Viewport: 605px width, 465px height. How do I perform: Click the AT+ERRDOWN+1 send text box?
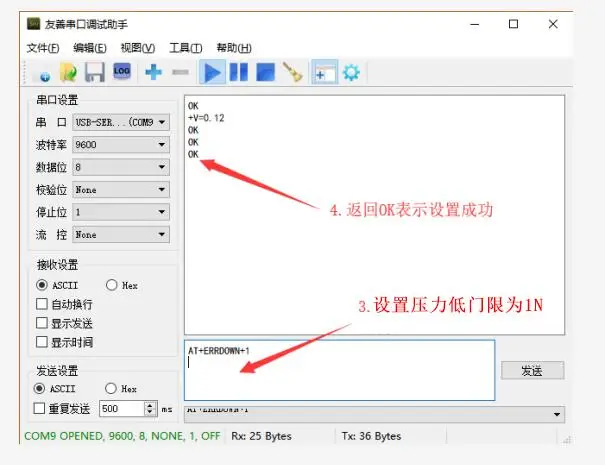point(340,370)
